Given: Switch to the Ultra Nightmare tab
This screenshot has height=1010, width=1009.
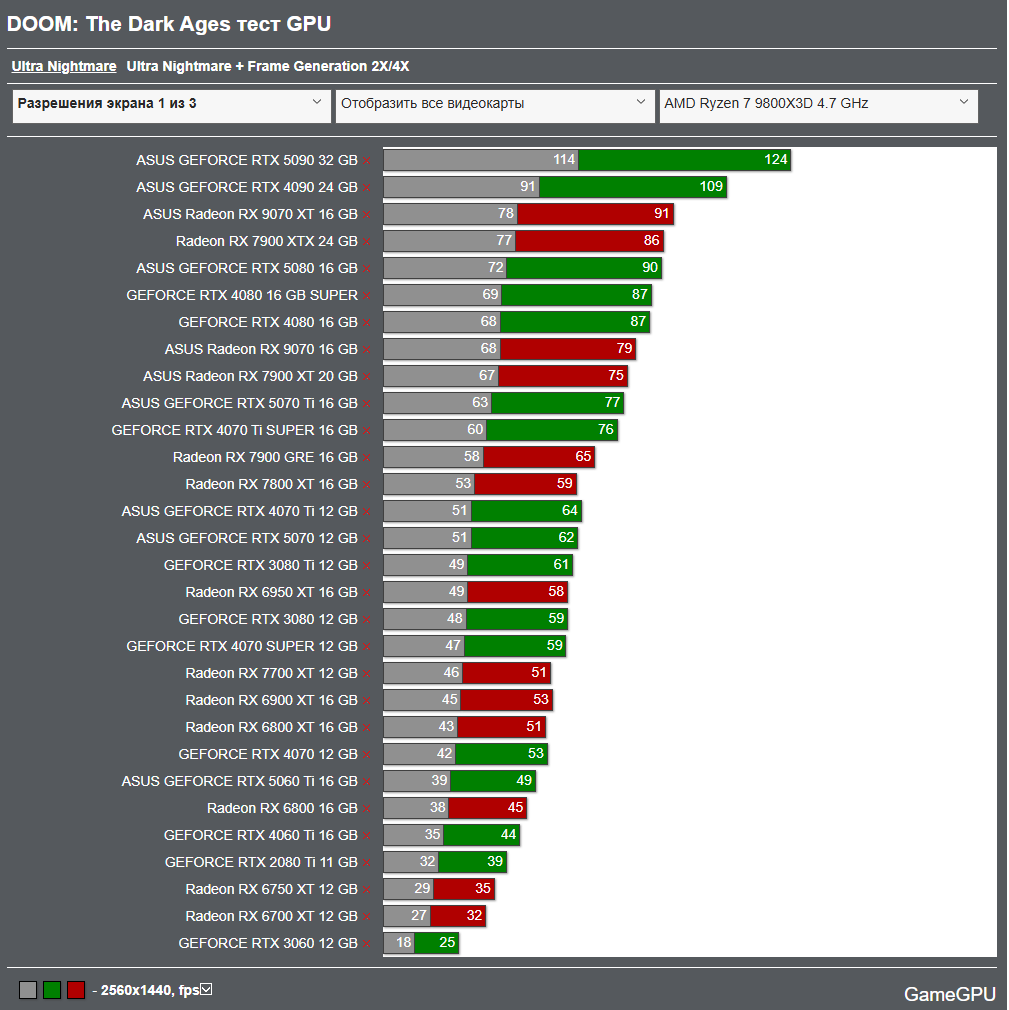Looking at the screenshot, I should (x=64, y=66).
